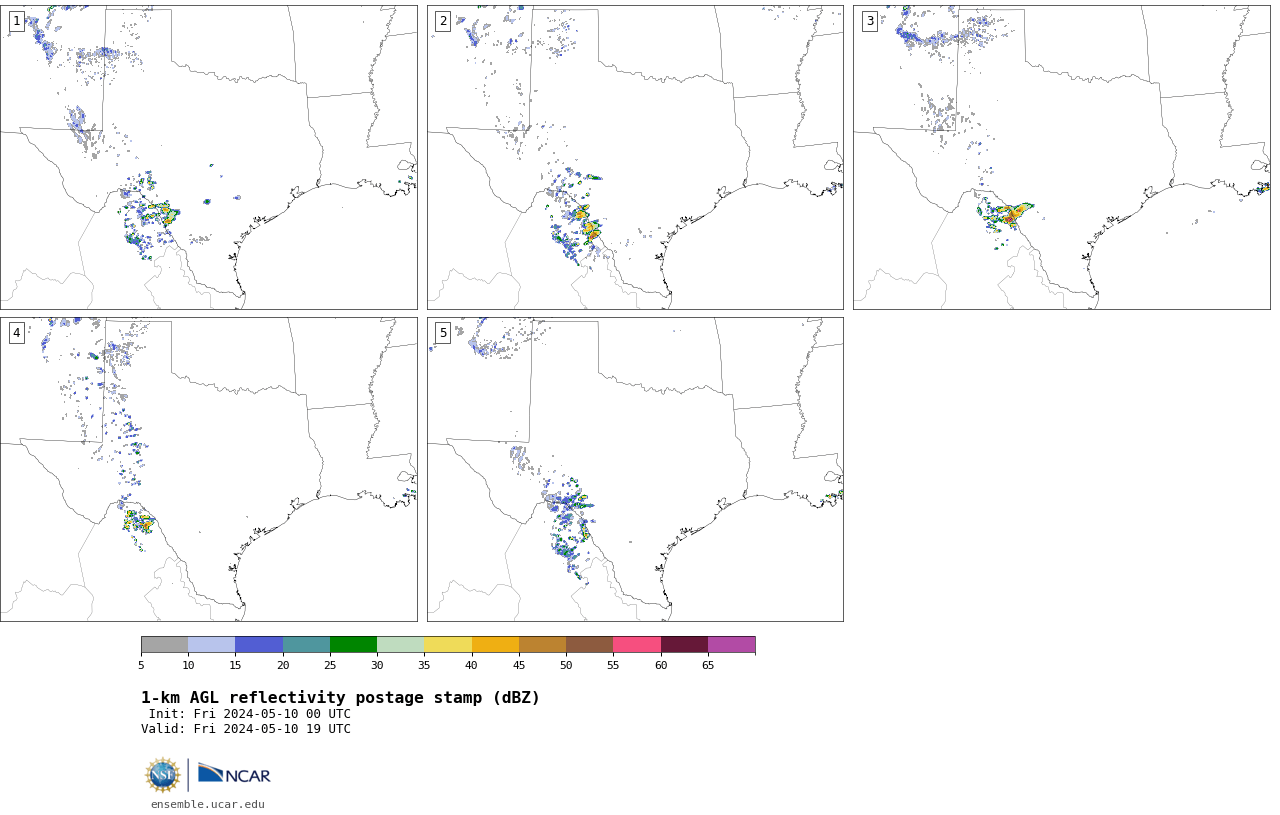This screenshot has height=815, width=1280.
Task: Click colorbar tick label 50
Action: 566,666
